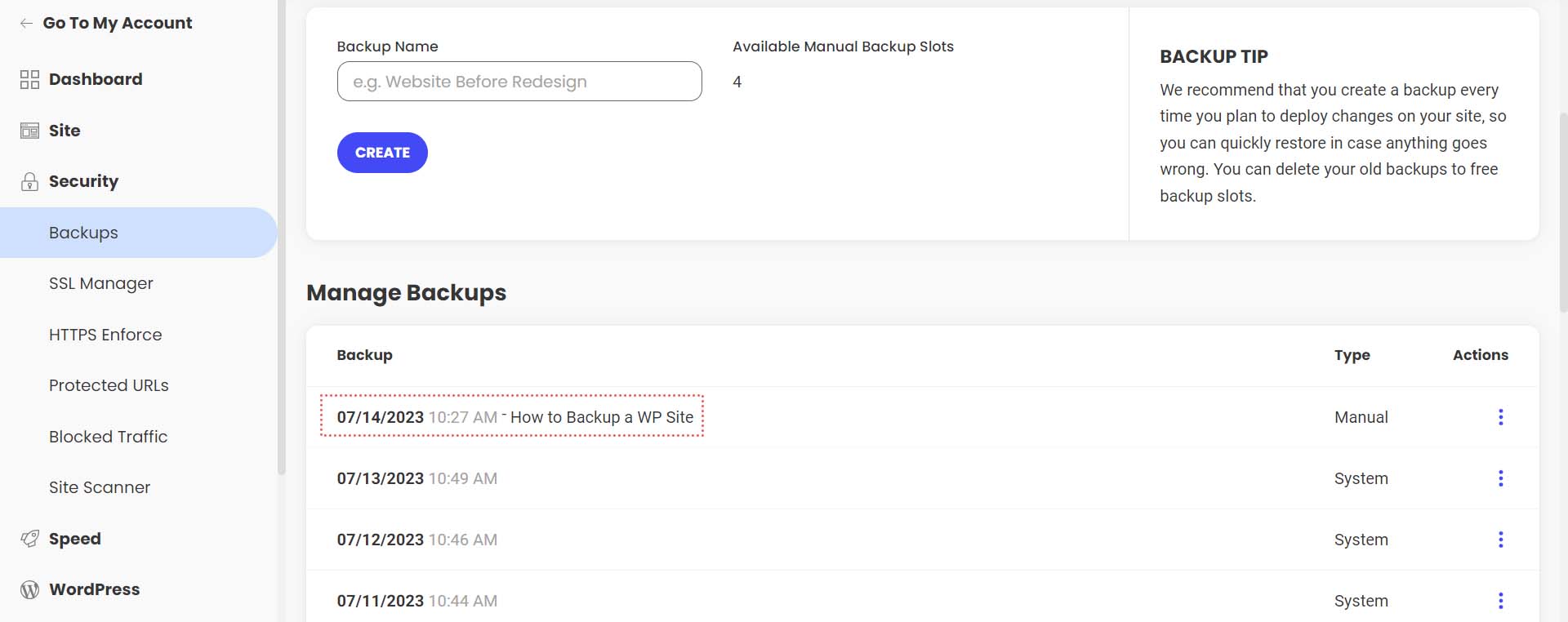Open the actions kebab for the 07/14/2023 manual backup

[1501, 417]
